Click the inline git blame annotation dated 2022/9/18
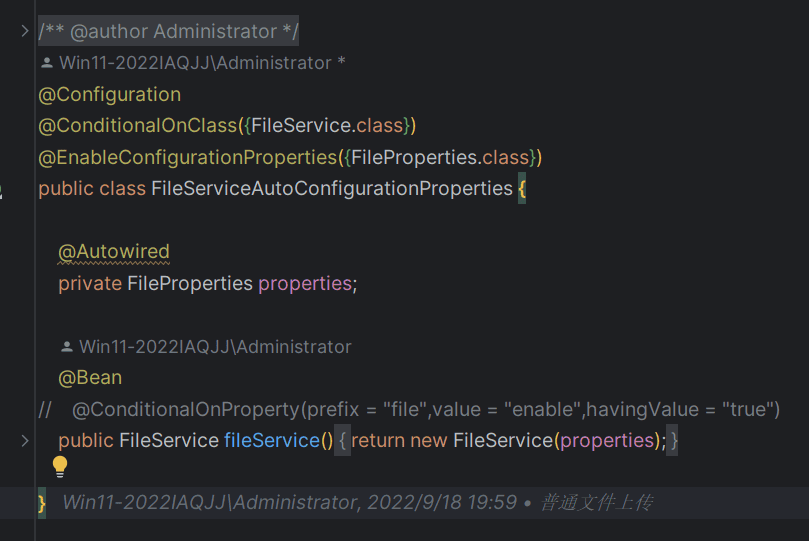809x541 pixels. [358, 502]
